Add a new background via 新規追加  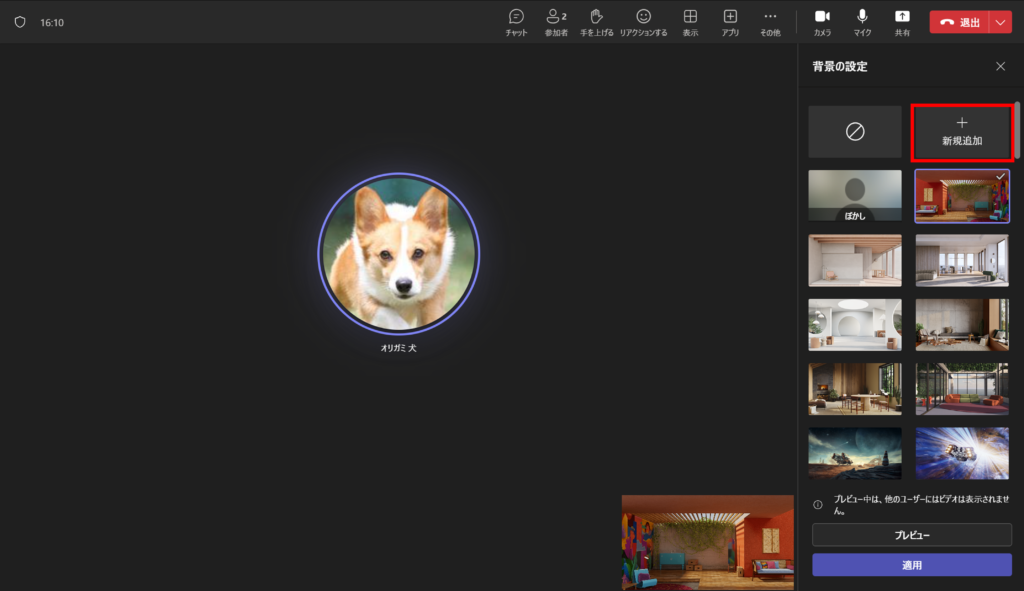point(962,132)
